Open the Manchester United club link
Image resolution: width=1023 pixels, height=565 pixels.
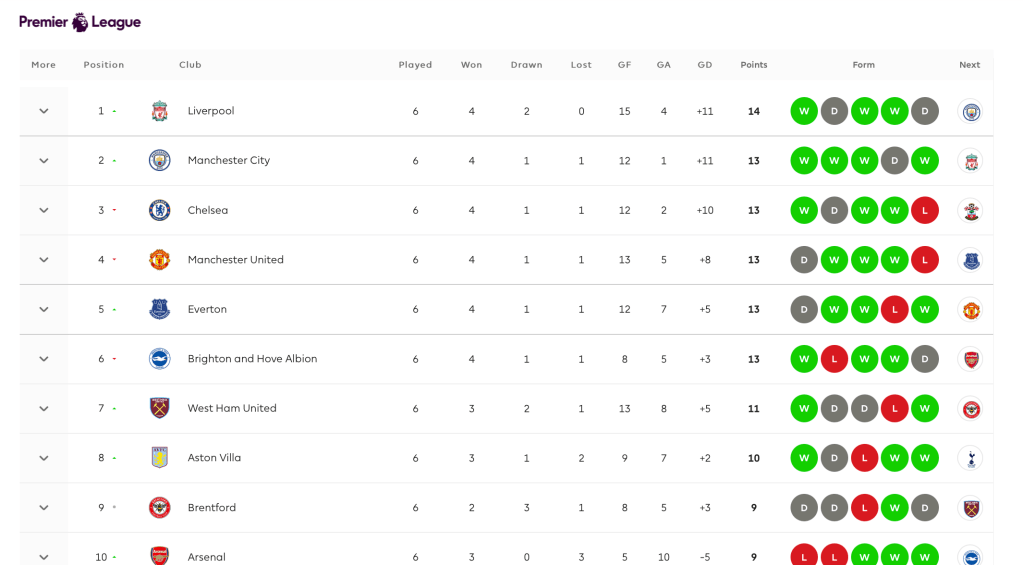tap(235, 260)
